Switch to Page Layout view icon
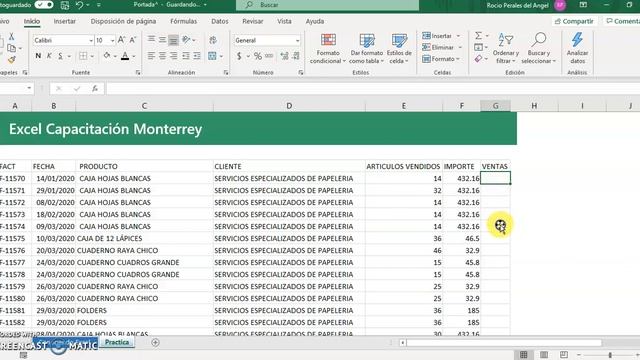The width and height of the screenshot is (640, 360). (544, 355)
